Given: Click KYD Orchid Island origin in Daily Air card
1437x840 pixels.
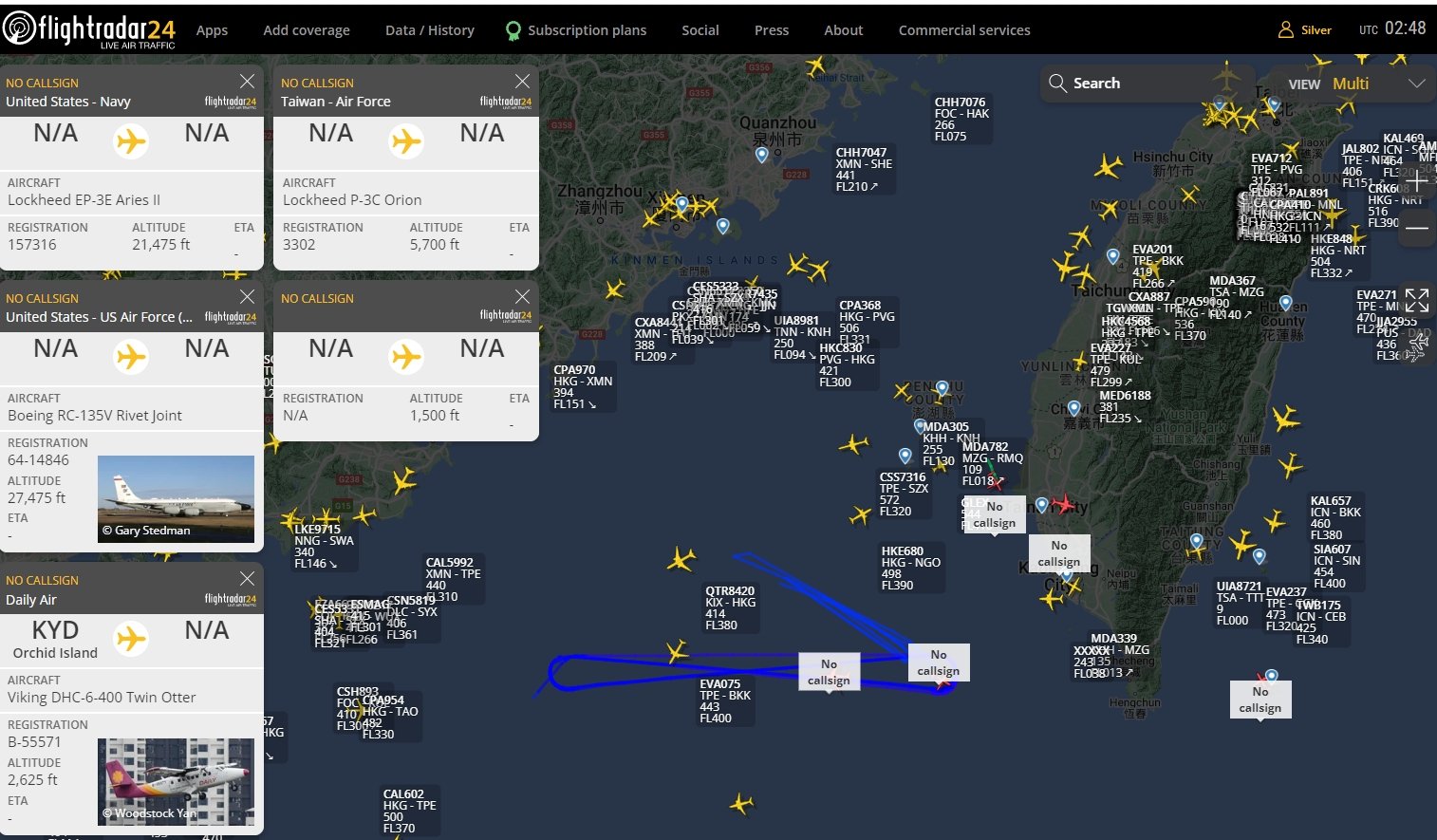Looking at the screenshot, I should pos(55,639).
